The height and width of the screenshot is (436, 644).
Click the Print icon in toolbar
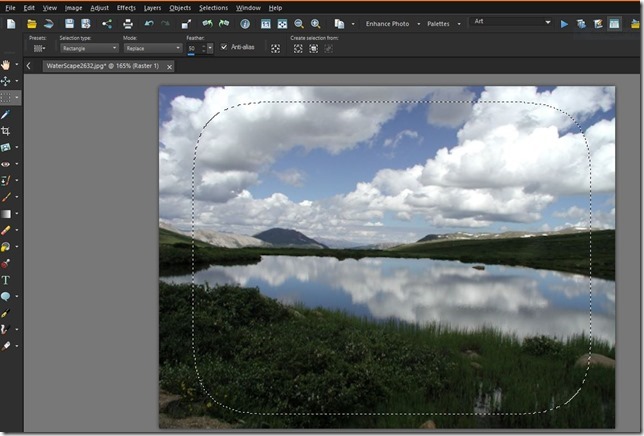tap(127, 23)
